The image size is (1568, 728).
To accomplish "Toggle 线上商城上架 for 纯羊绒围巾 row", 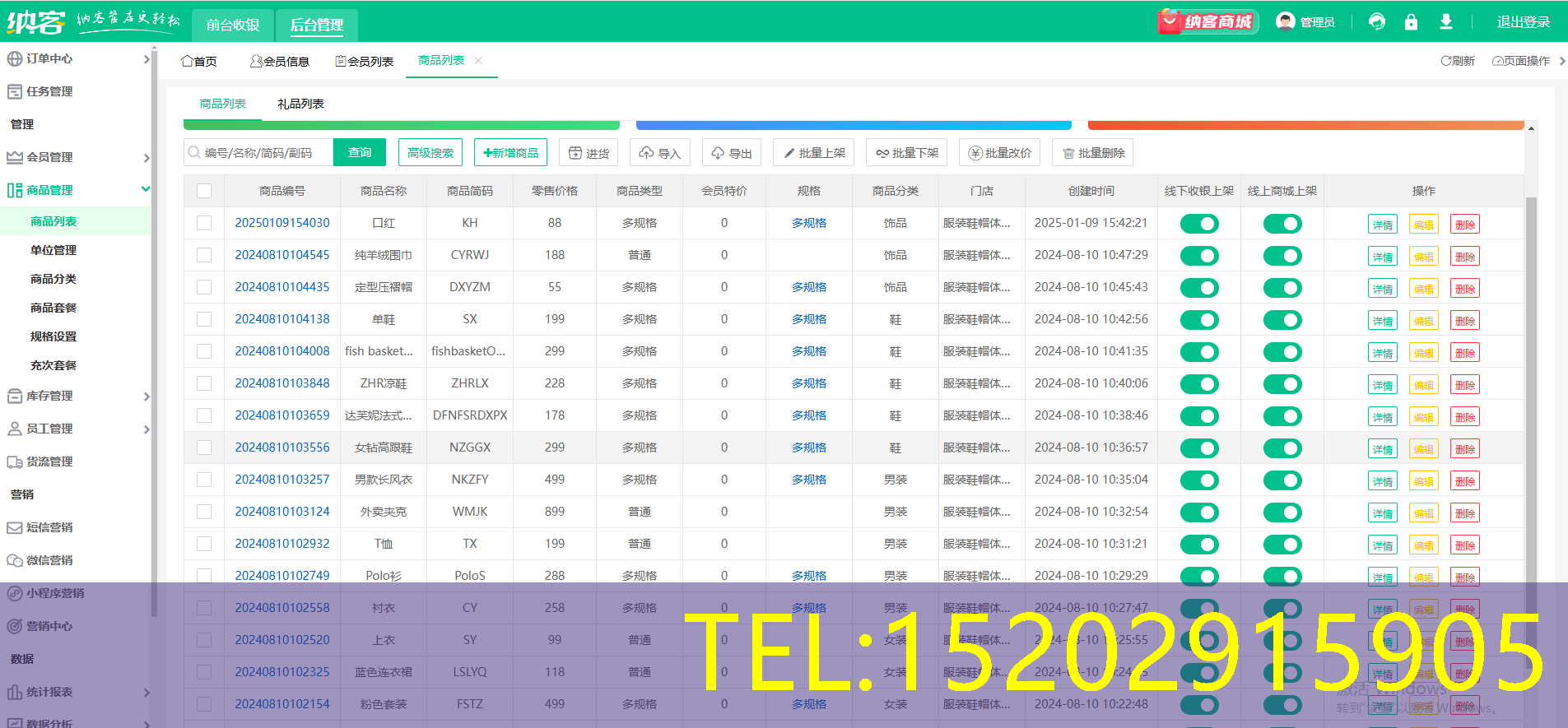I will (1282, 256).
